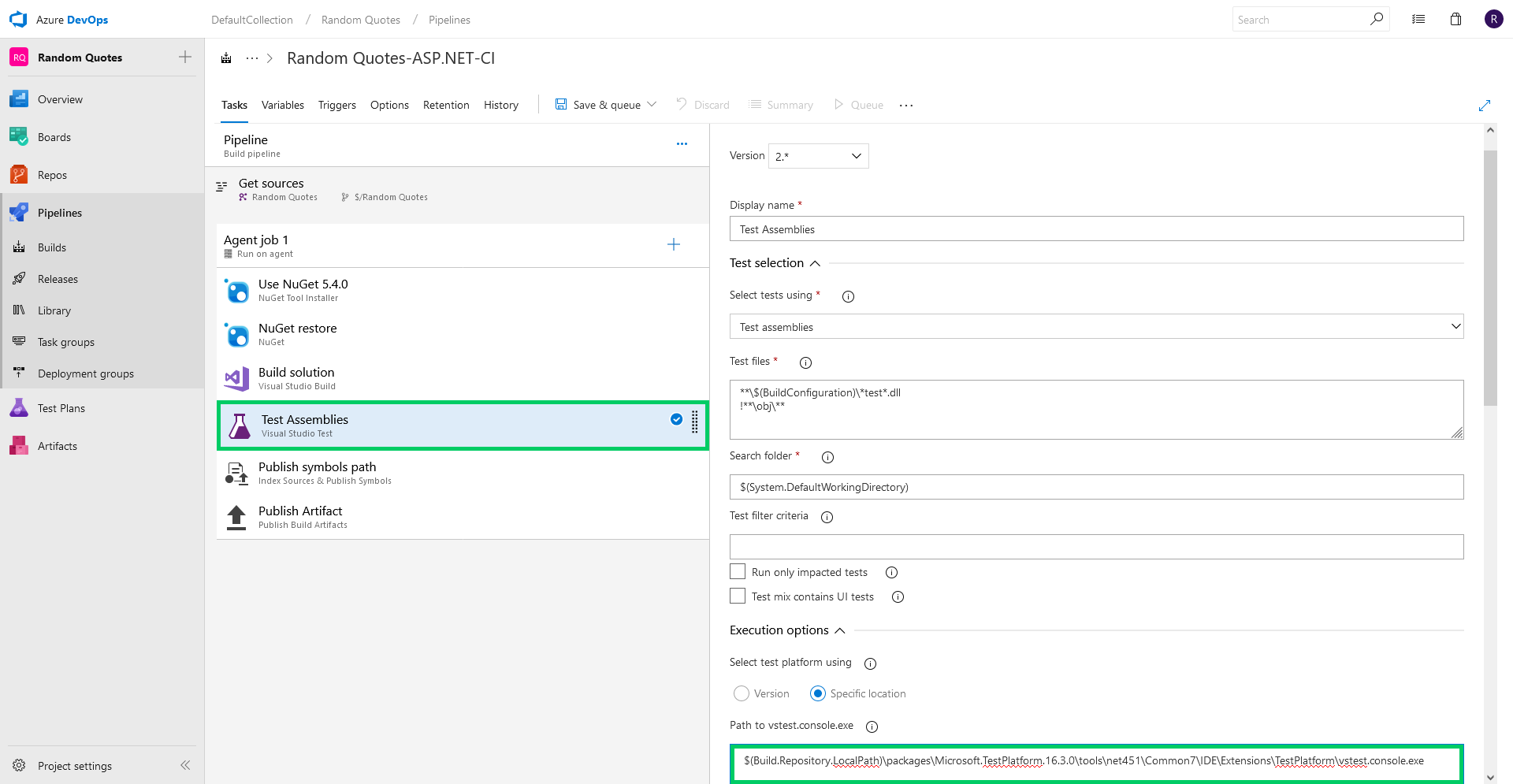The width and height of the screenshot is (1513, 784).
Task: Toggle the Test Assemblies task checkmark
Action: point(676,419)
